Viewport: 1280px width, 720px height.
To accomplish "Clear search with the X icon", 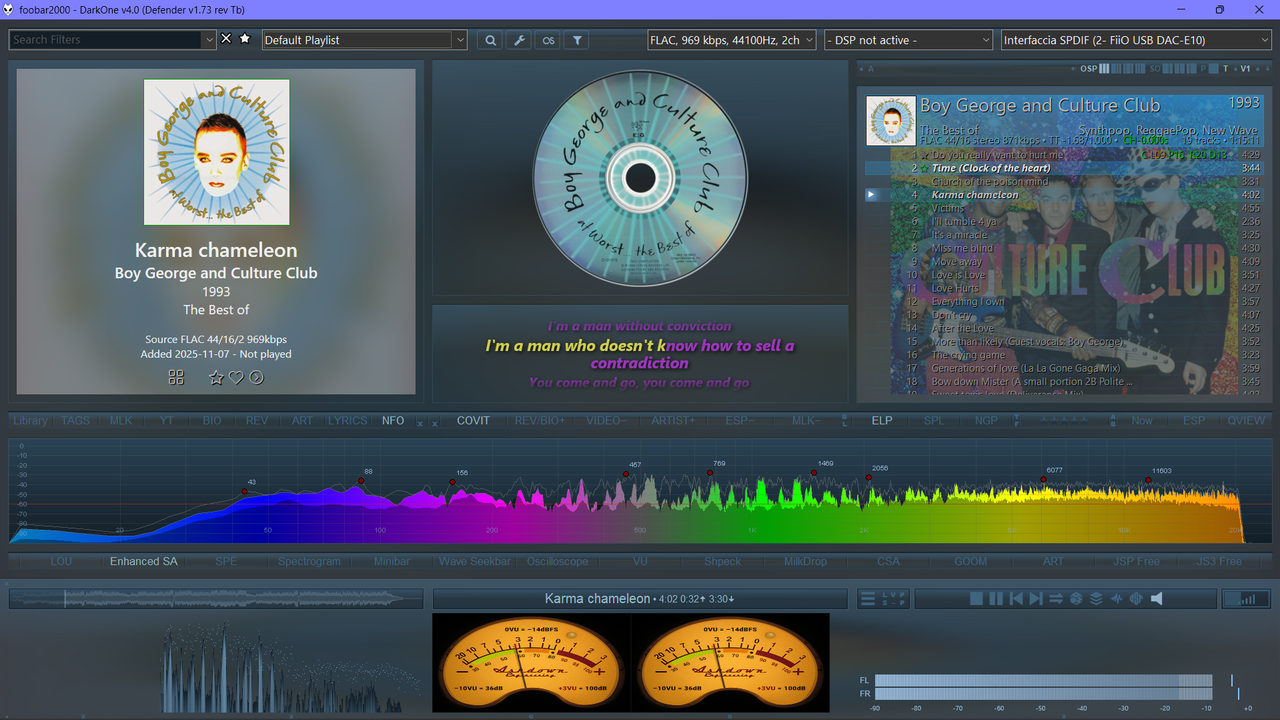I will [226, 39].
